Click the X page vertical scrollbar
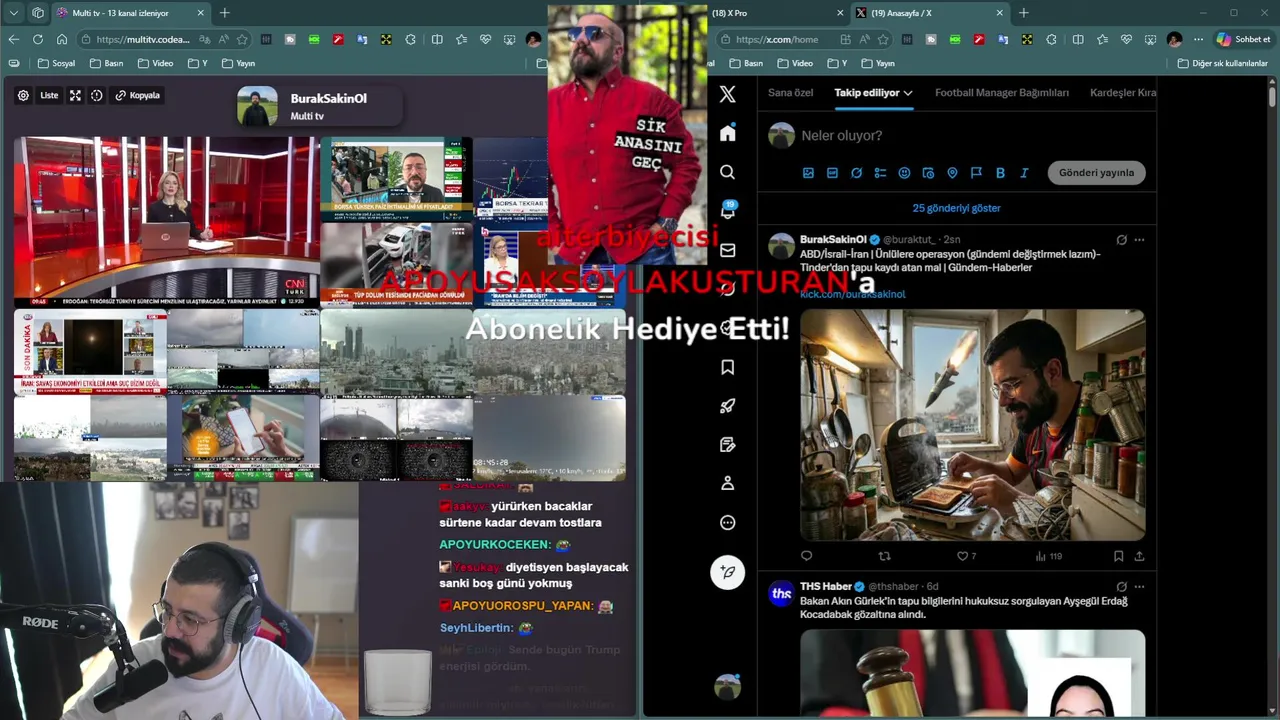 point(1272,98)
